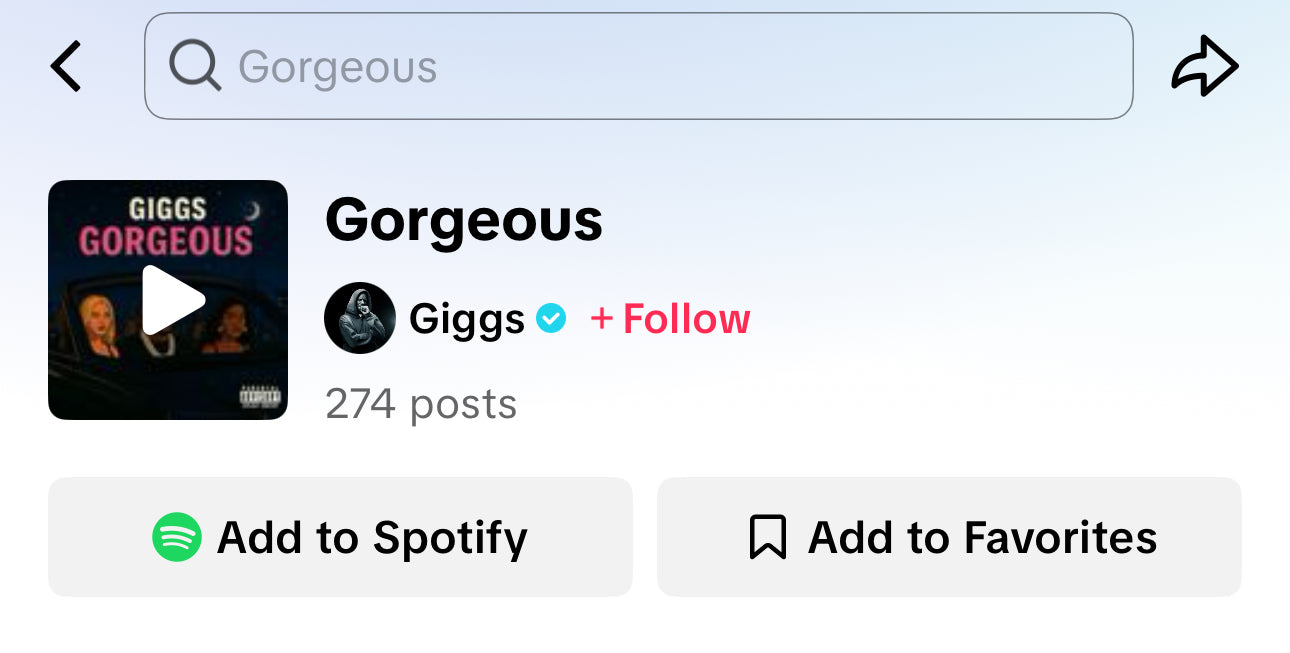Screen dimensions: 1290x653
Task: Save sound with Add to Favorites
Action: (982, 537)
